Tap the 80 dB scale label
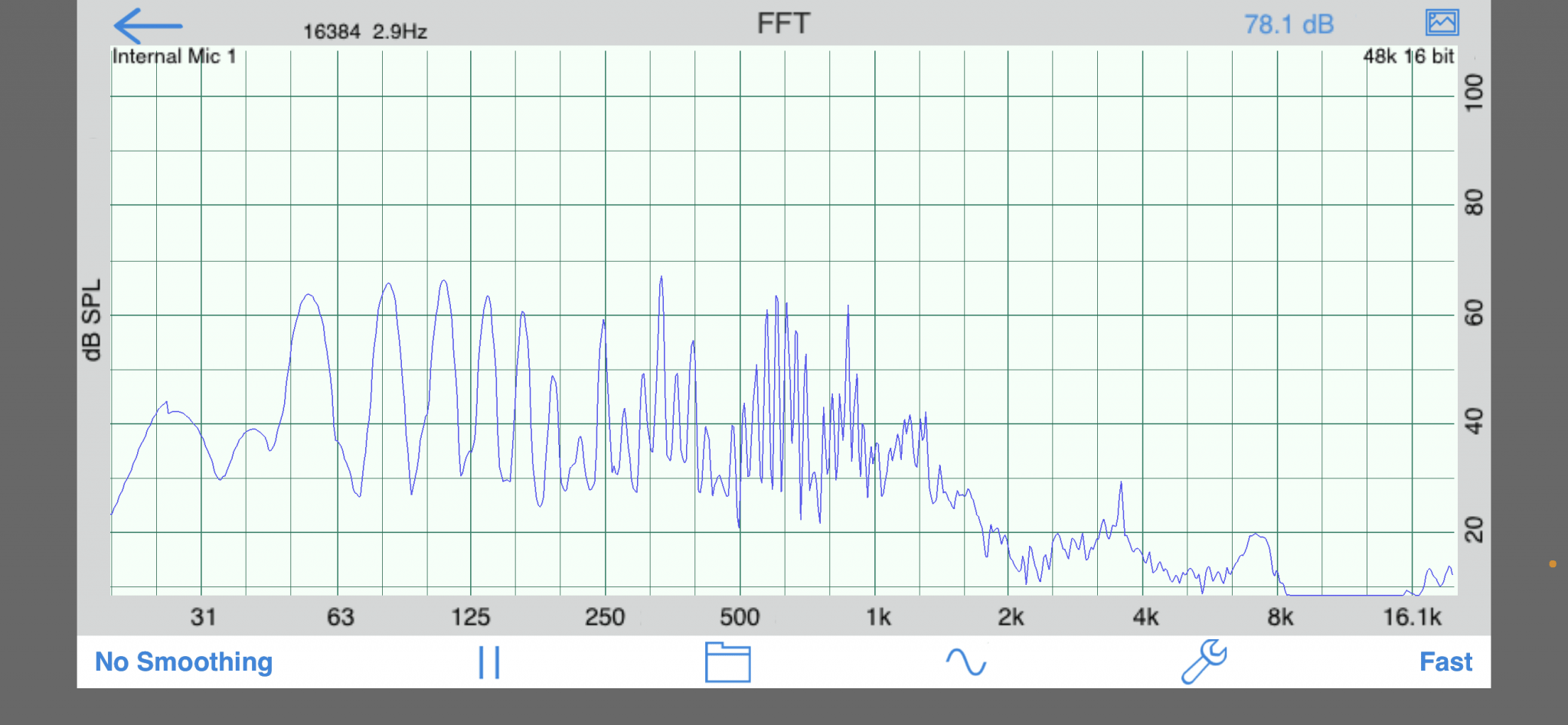 1474,203
